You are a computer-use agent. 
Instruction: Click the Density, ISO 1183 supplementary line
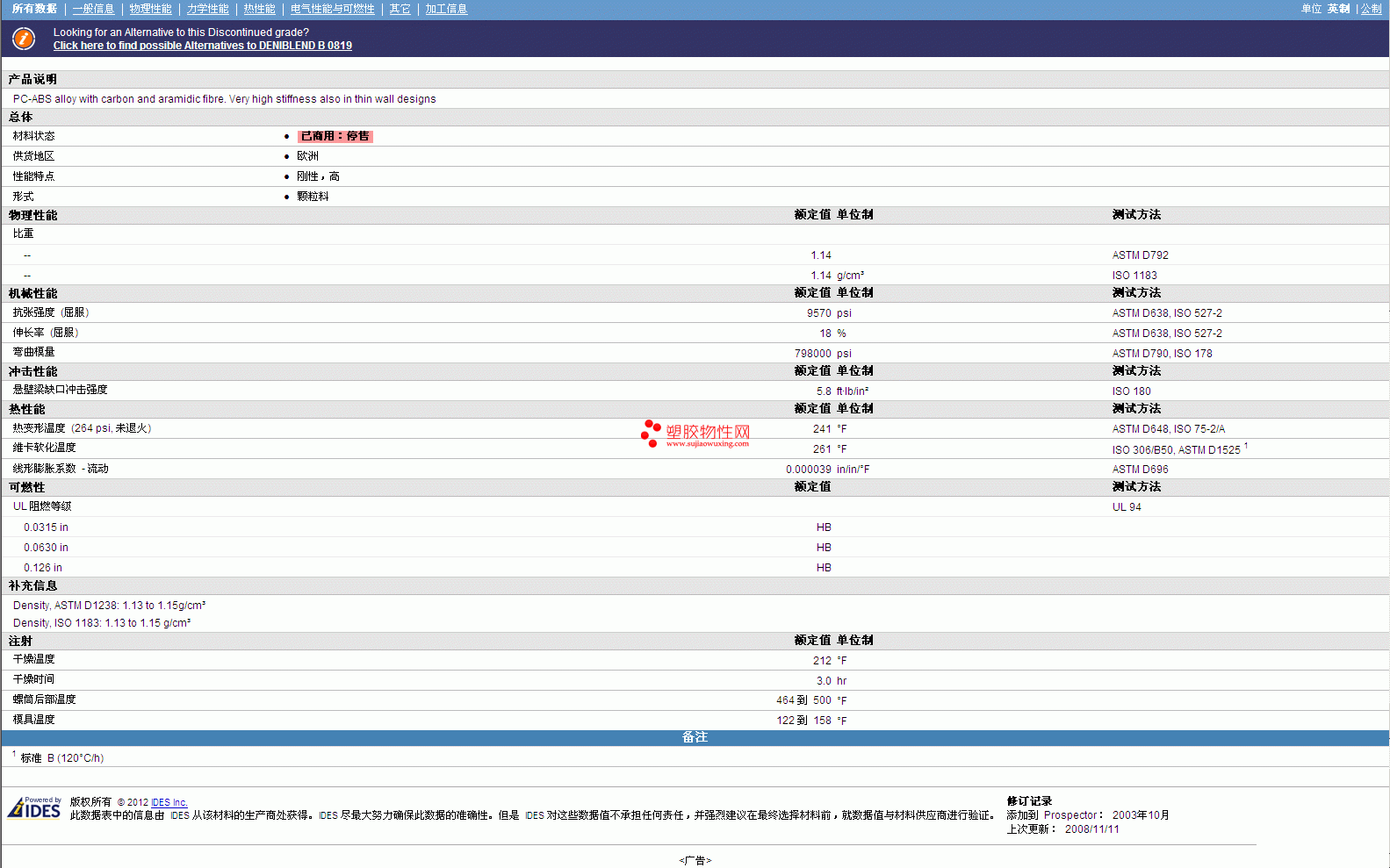[102, 623]
